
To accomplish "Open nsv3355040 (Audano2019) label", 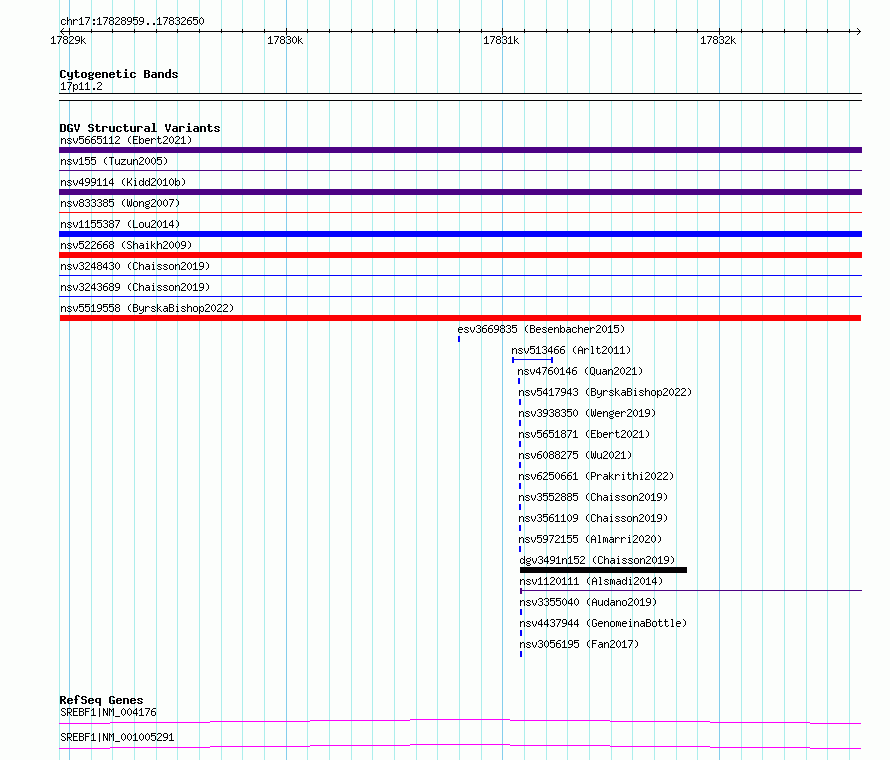I will click(588, 602).
